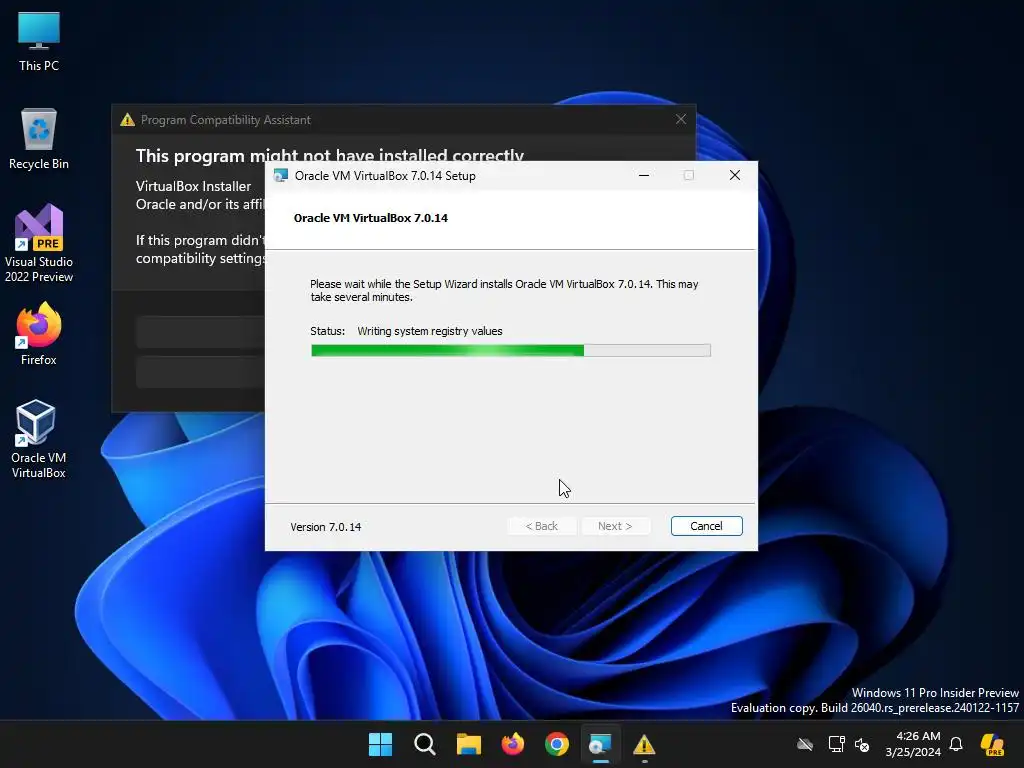Click "This program might not have installed correctly" heading
1024x768 pixels.
point(329,155)
